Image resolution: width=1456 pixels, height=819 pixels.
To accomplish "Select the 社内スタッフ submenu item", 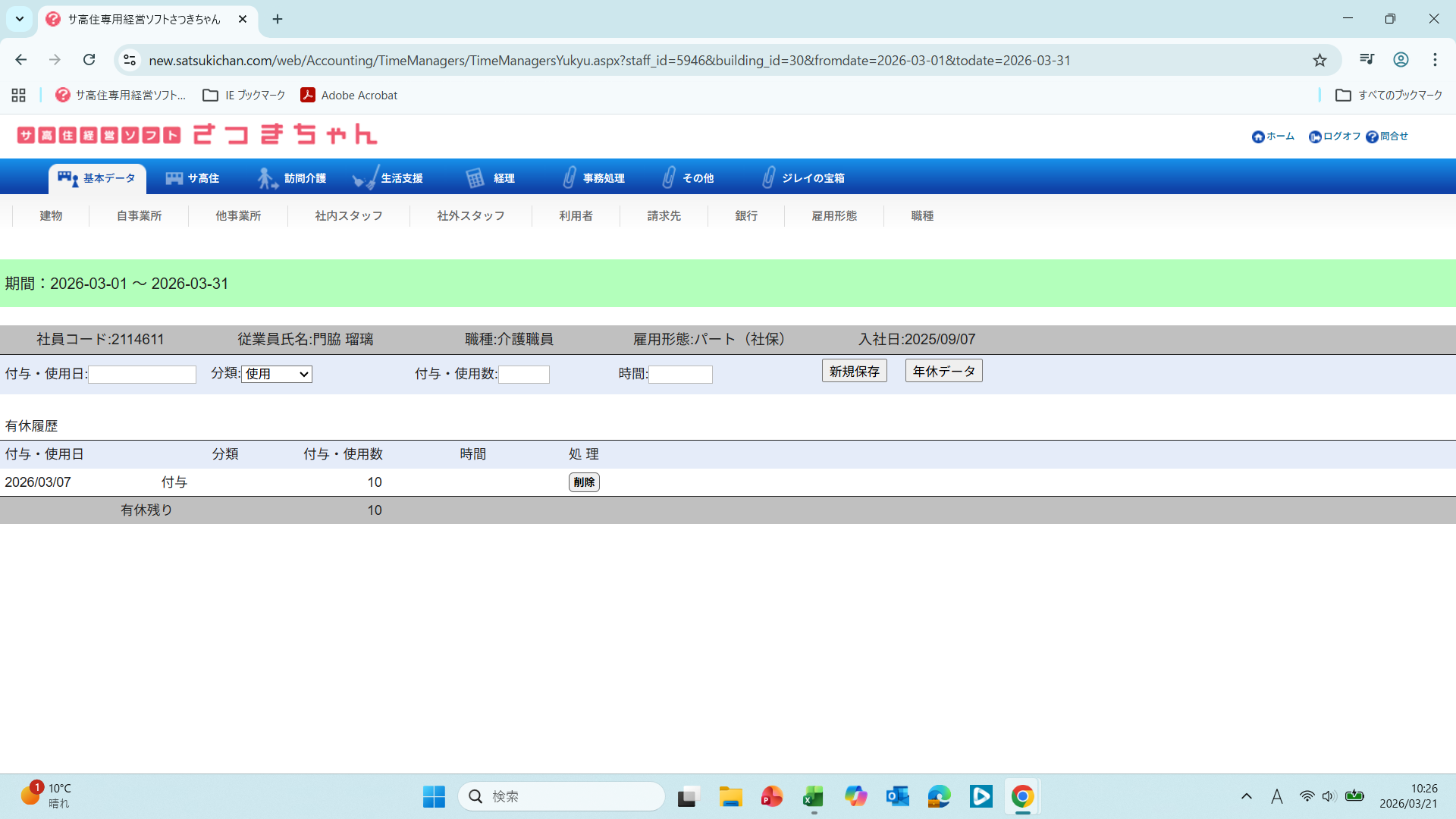I will click(x=349, y=216).
